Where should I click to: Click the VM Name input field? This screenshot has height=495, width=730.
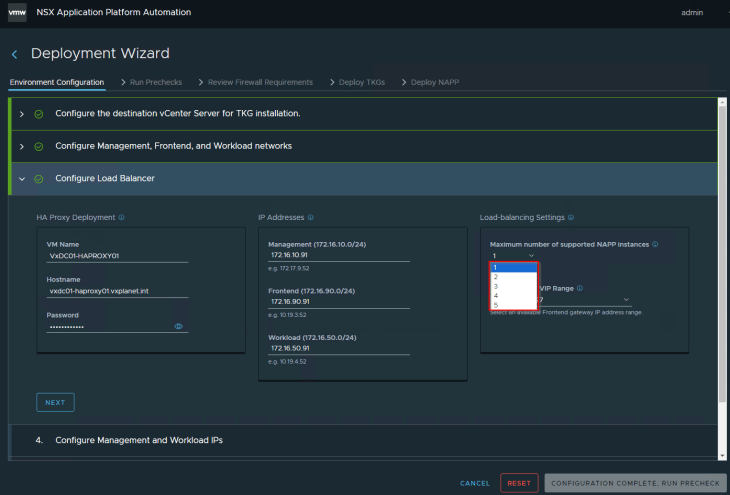coord(116,256)
